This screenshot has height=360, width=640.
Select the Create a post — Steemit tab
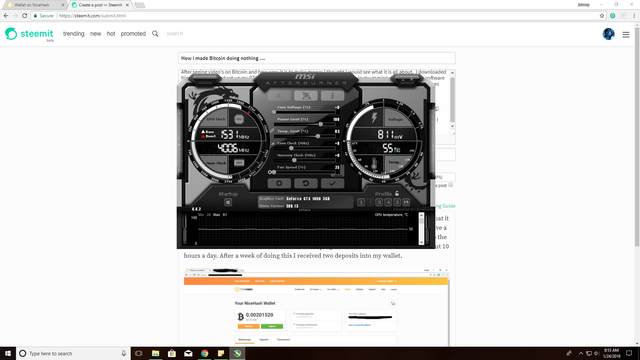click(99, 5)
